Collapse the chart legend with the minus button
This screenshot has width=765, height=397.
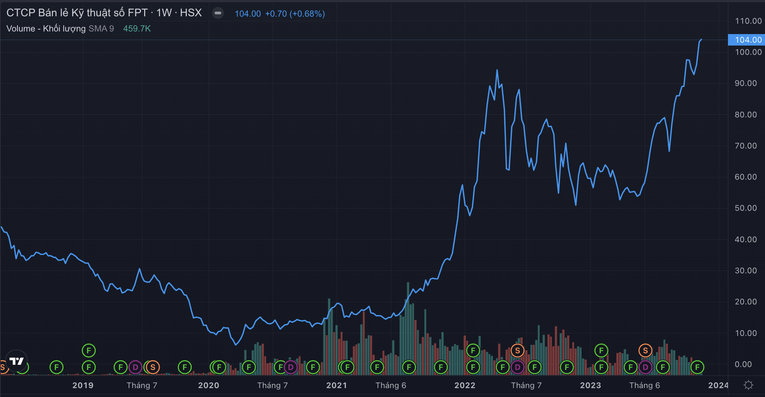218,13
